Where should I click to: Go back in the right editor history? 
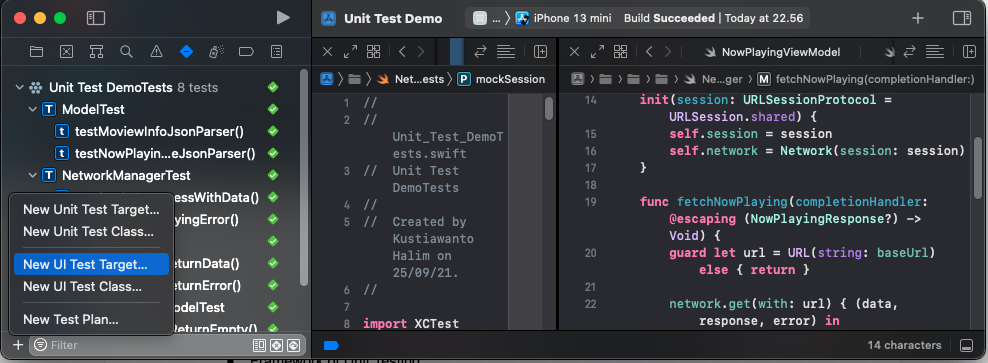649,52
